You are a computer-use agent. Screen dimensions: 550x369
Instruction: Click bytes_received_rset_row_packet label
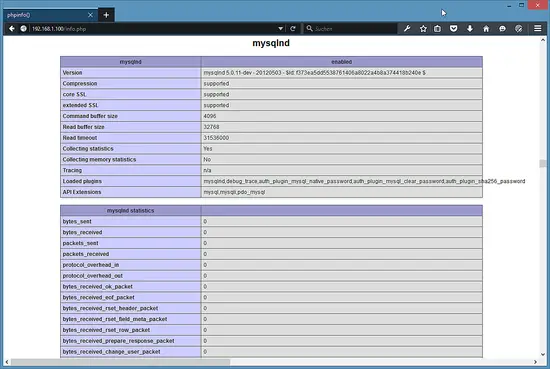(106, 330)
